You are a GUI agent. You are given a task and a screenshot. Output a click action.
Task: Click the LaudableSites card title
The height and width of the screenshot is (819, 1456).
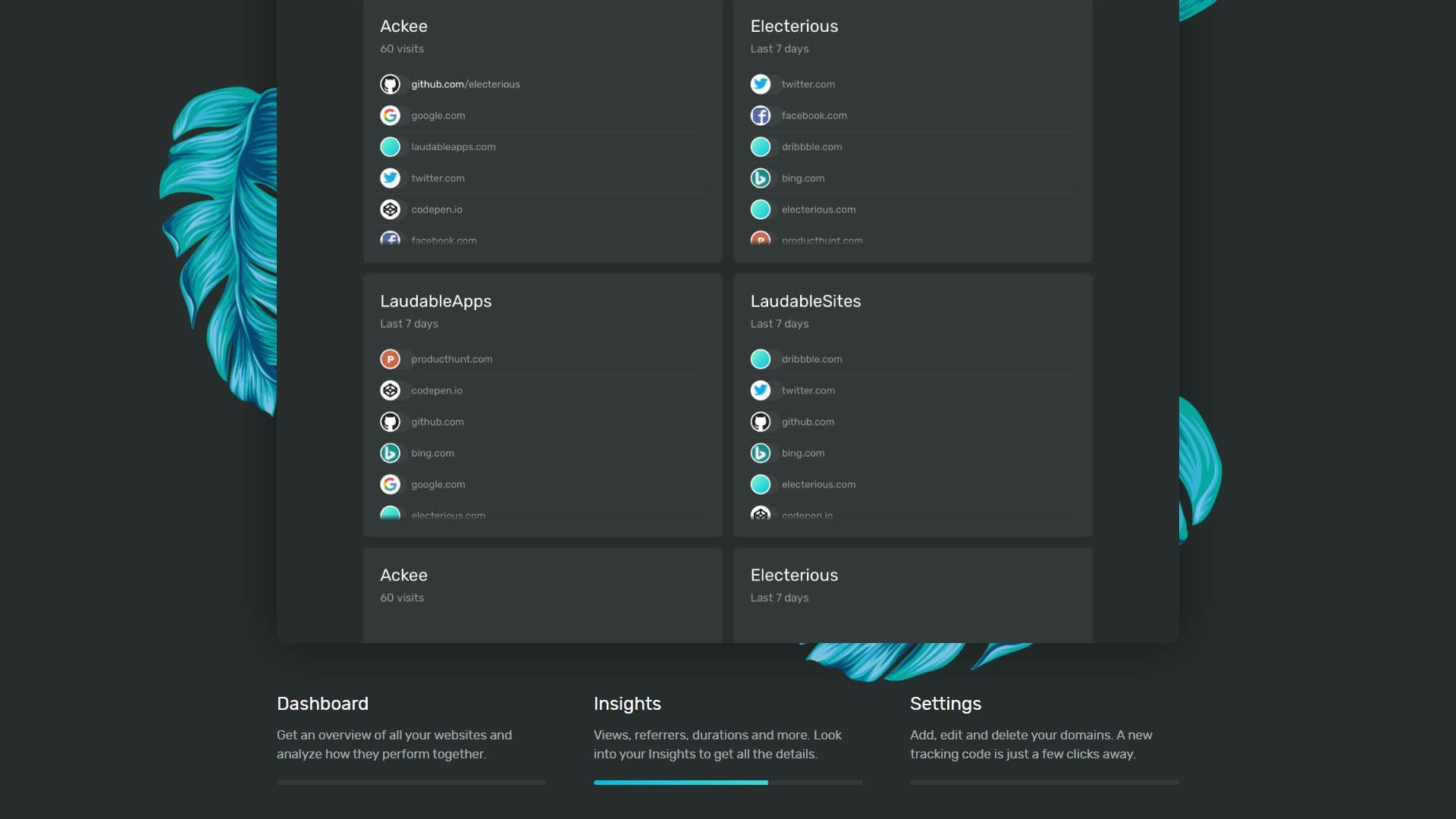(x=805, y=301)
